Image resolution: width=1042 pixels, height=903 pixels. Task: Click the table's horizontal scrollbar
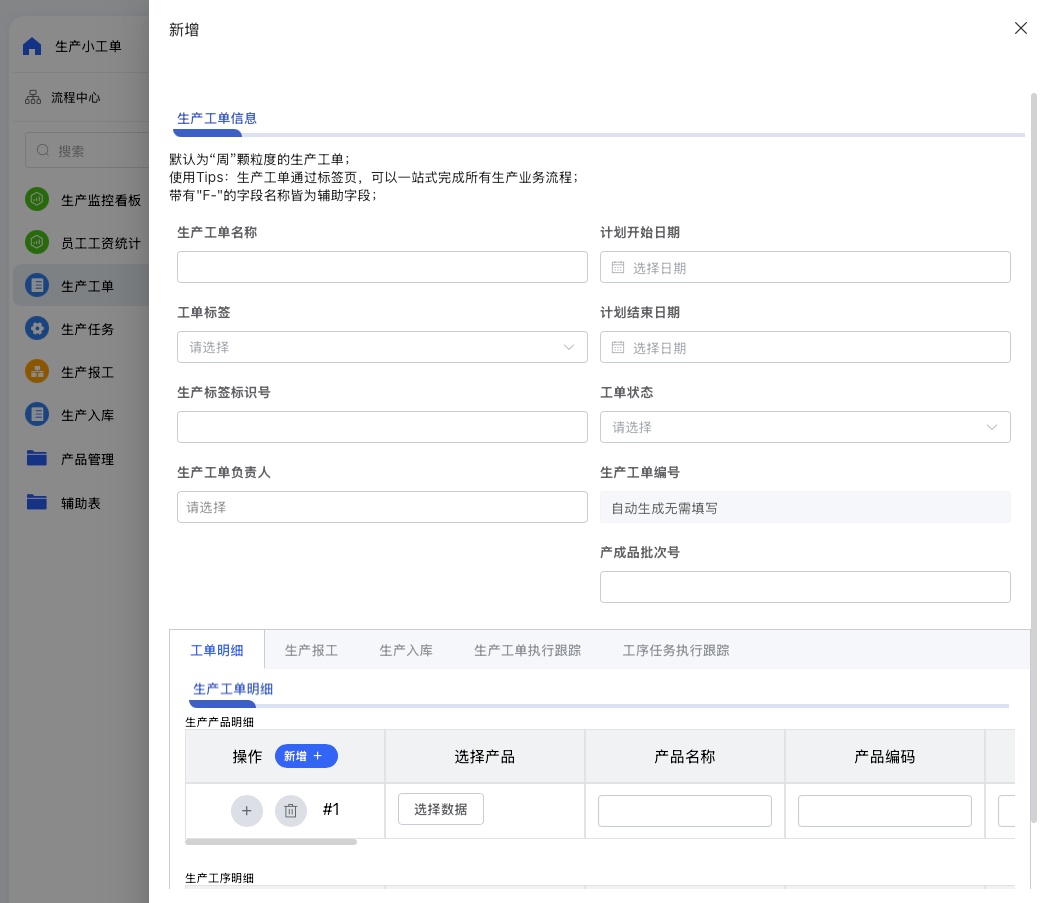tap(271, 842)
